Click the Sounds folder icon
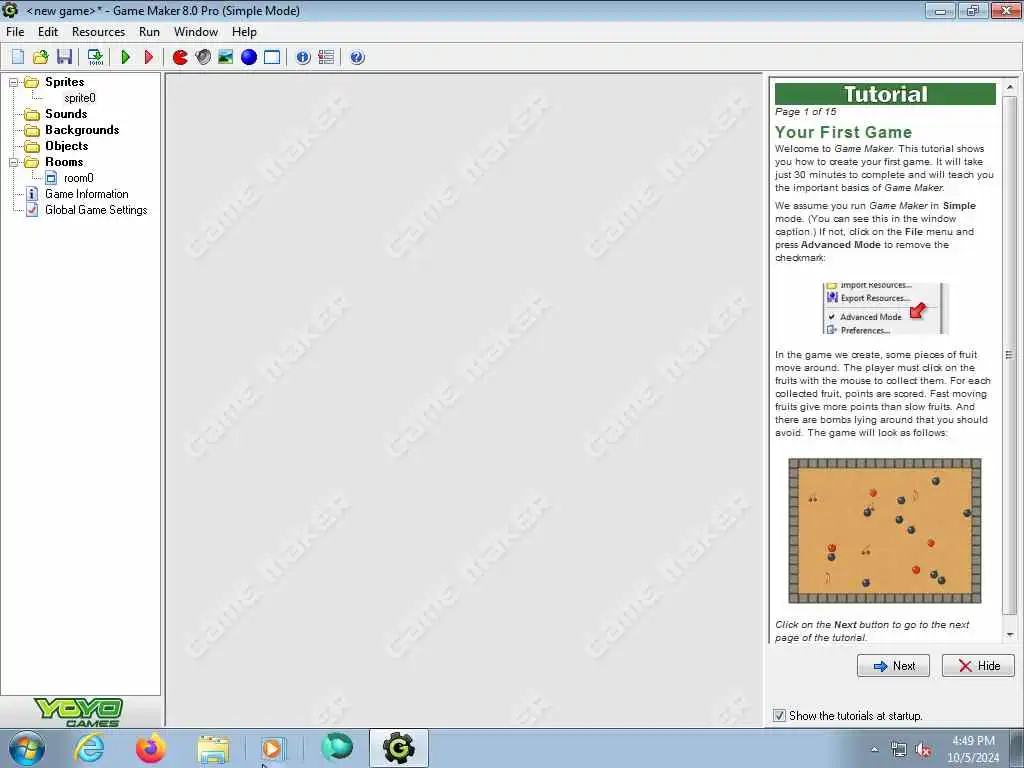 click(x=31, y=114)
